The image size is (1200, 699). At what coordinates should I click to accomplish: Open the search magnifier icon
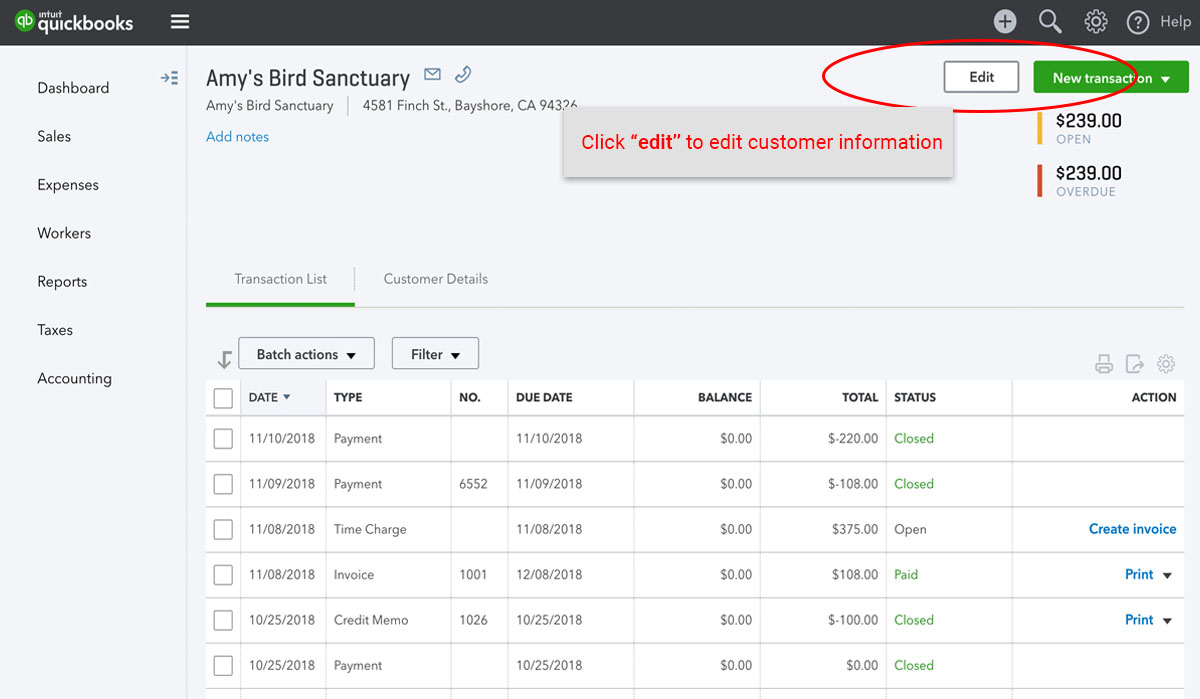(1050, 21)
